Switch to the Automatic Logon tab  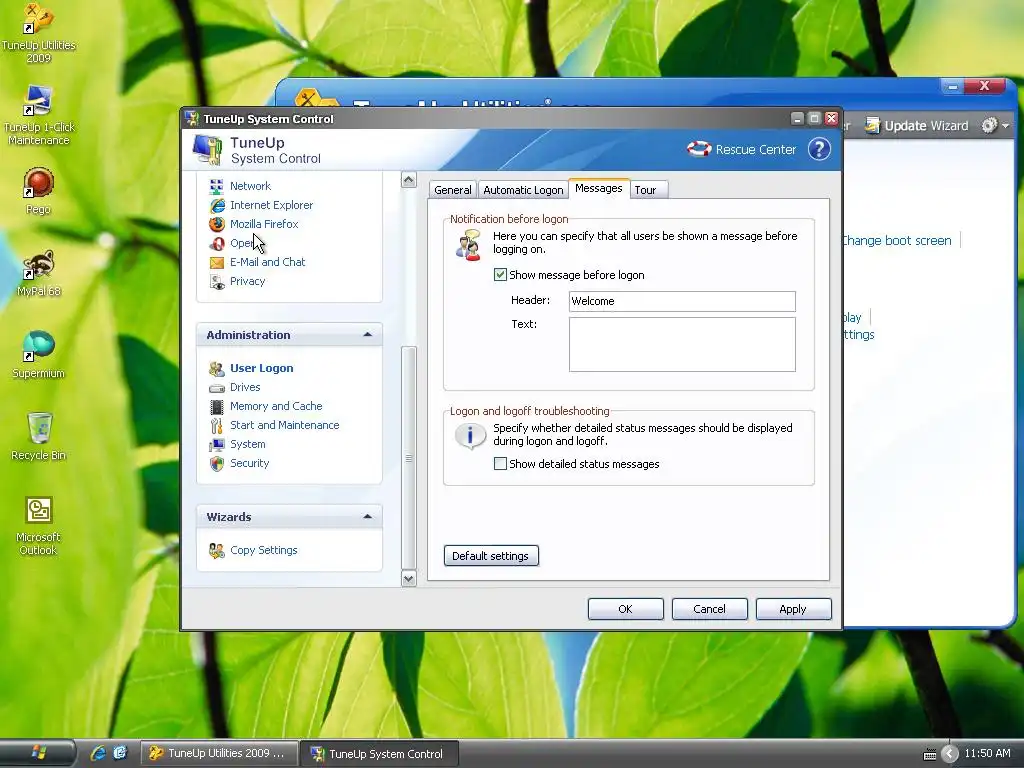(523, 190)
